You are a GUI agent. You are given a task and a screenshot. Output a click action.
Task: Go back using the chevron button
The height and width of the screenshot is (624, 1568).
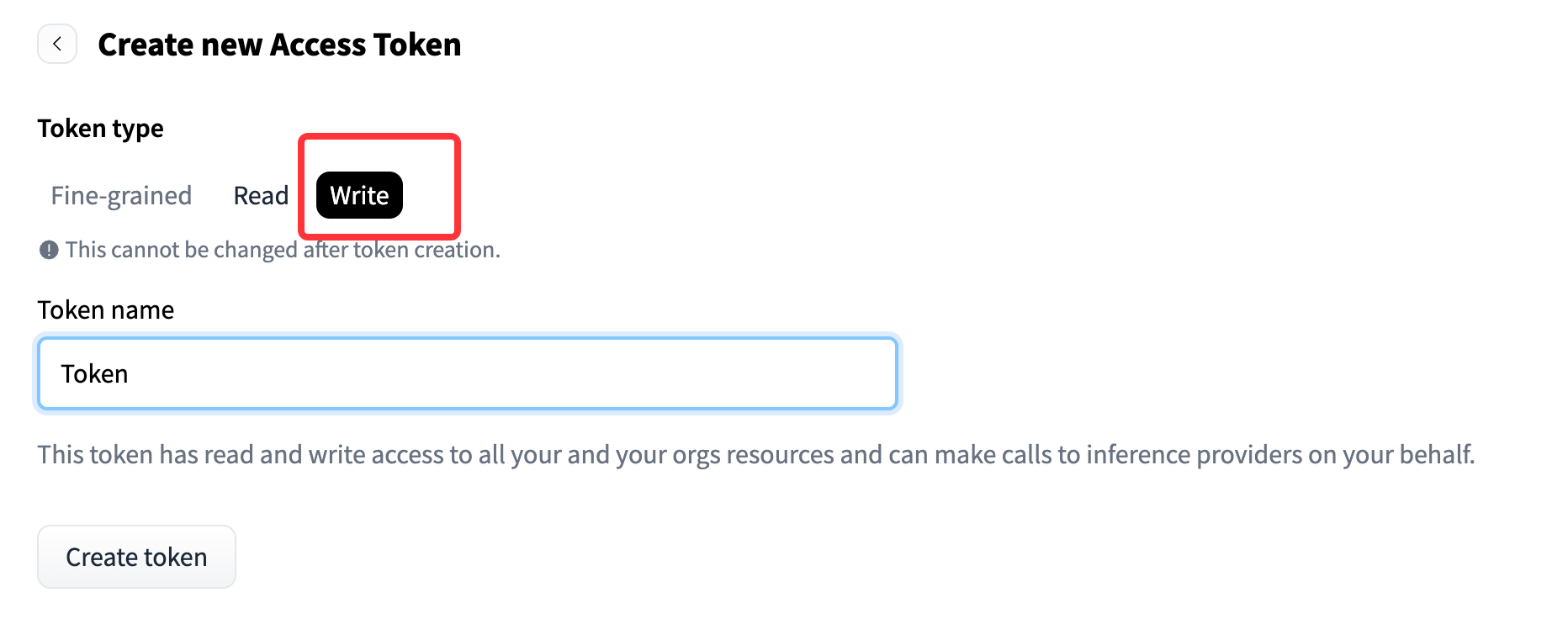57,45
